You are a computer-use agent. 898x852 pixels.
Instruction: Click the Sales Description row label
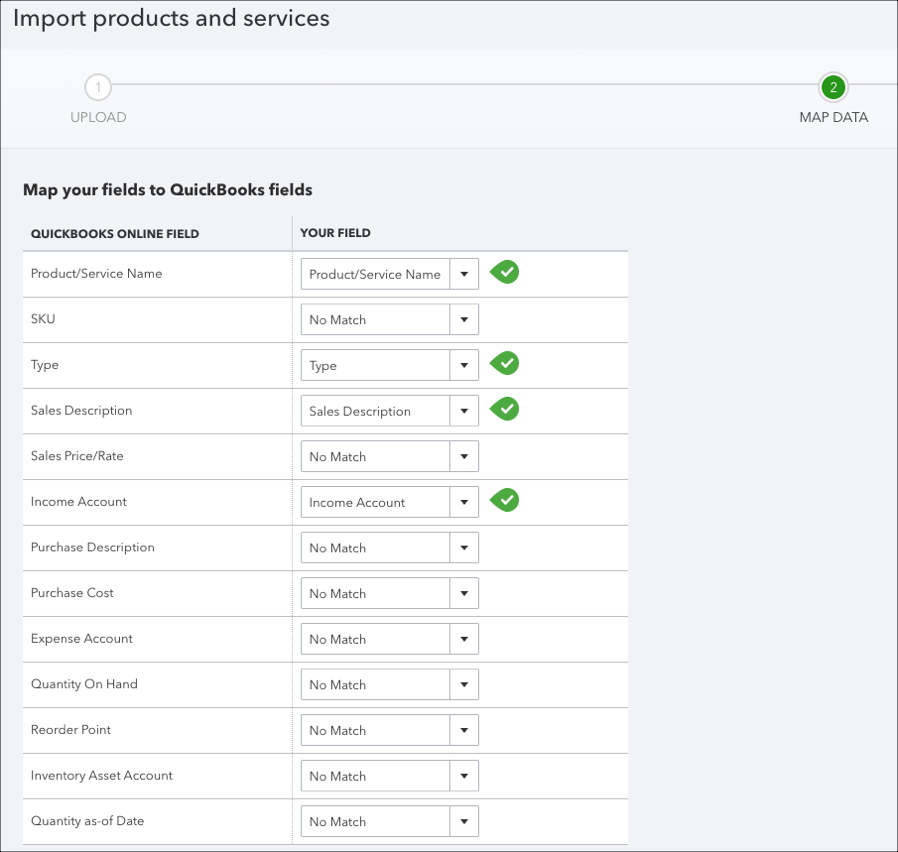pos(81,411)
